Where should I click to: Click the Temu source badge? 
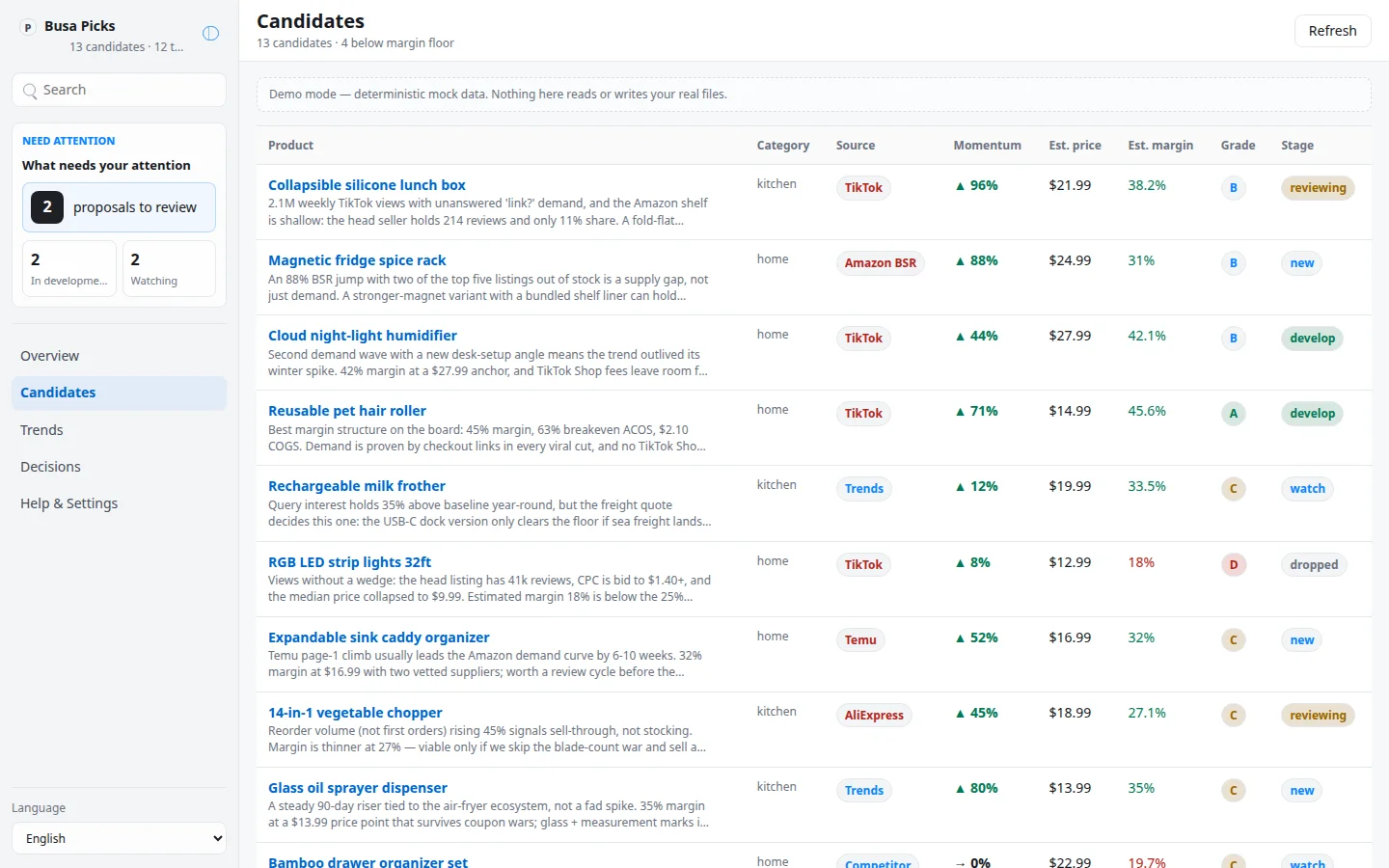click(x=860, y=640)
